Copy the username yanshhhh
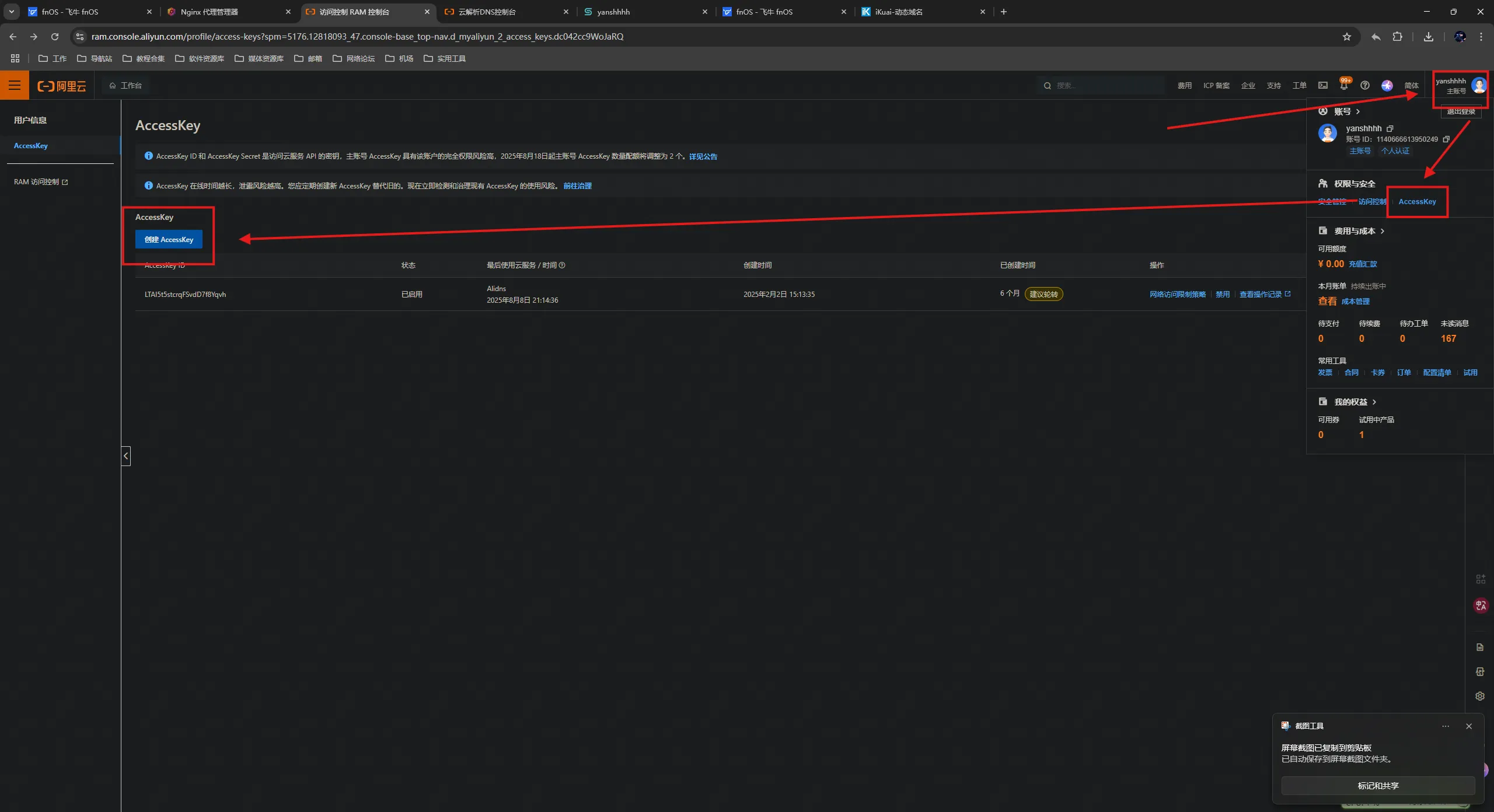This screenshot has width=1494, height=812. pyautogui.click(x=1390, y=128)
